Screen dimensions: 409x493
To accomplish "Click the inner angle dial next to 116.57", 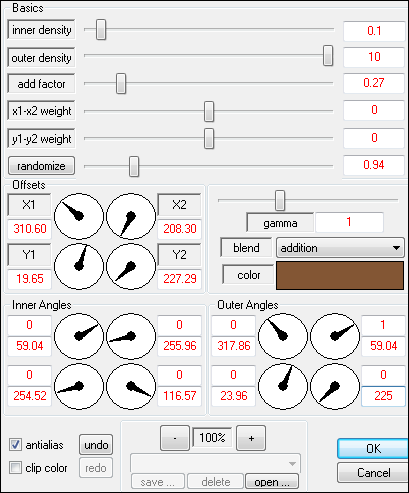I will point(131,386).
